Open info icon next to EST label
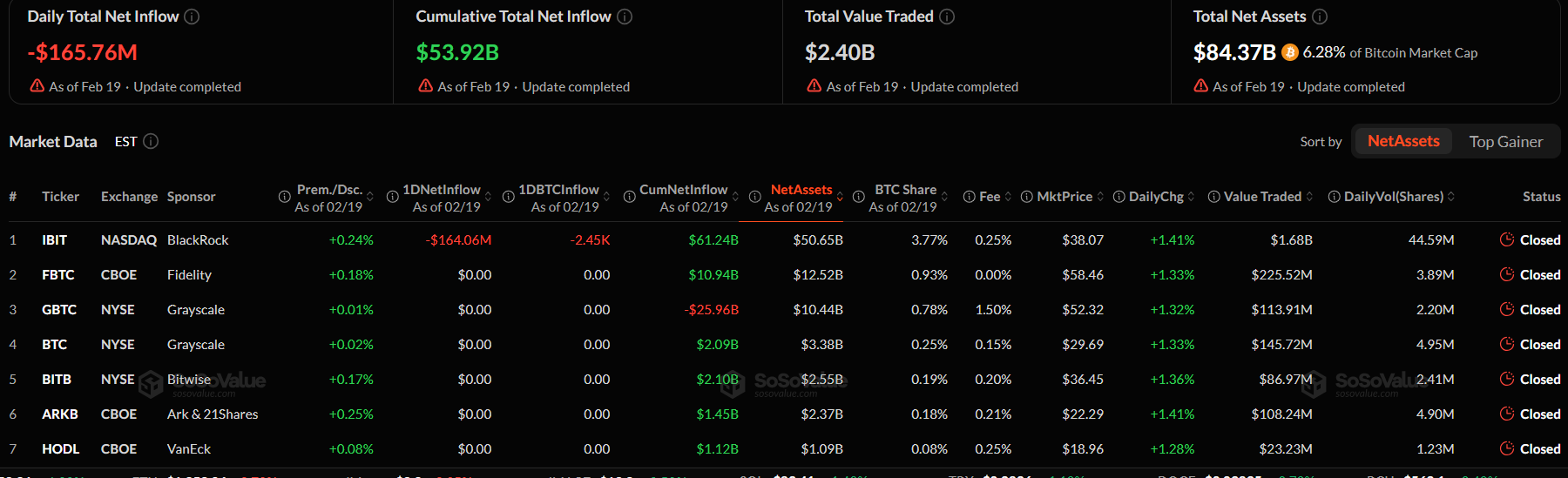The image size is (1568, 478). click(151, 141)
